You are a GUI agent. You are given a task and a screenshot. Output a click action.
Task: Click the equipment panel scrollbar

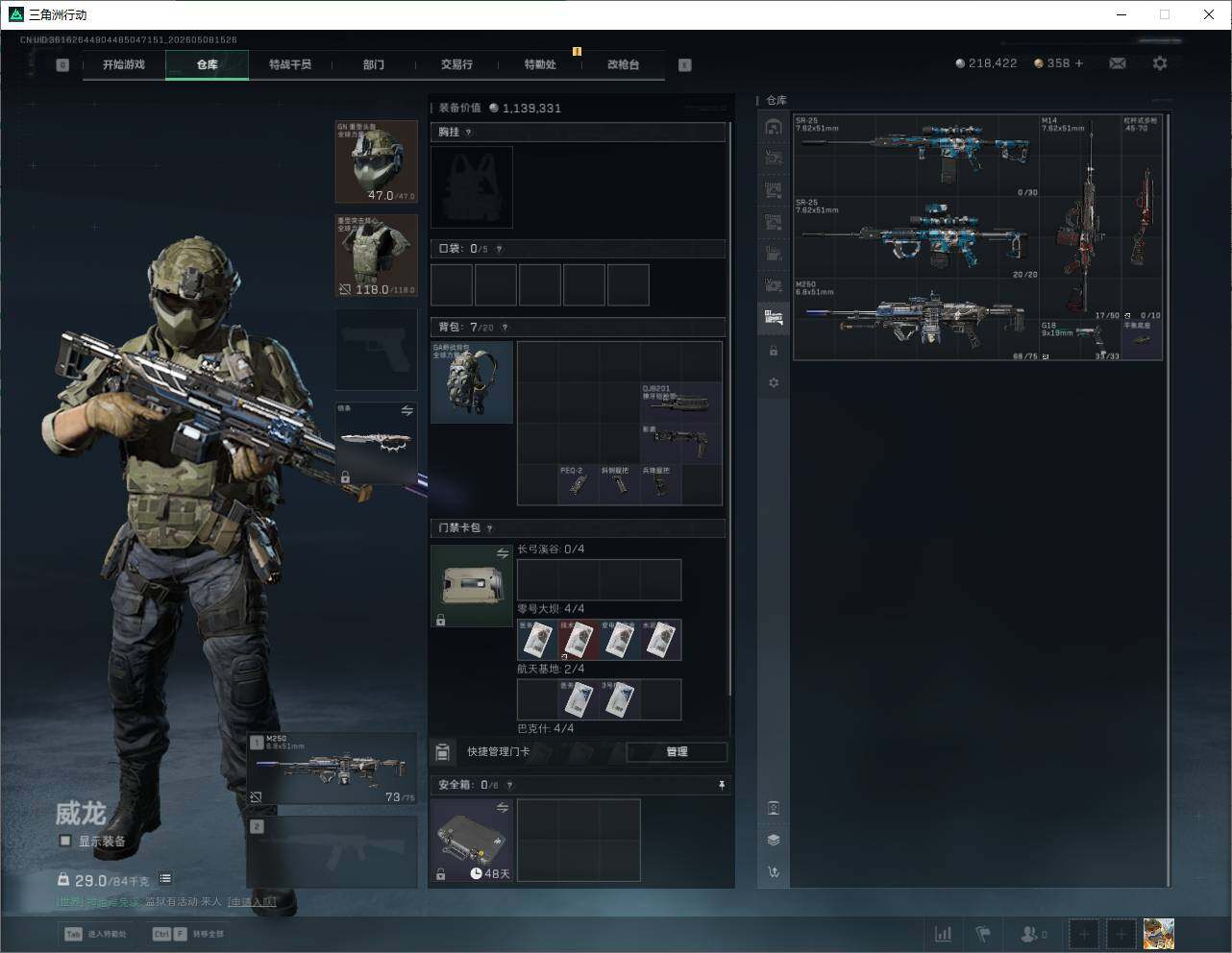pyautogui.click(x=731, y=408)
